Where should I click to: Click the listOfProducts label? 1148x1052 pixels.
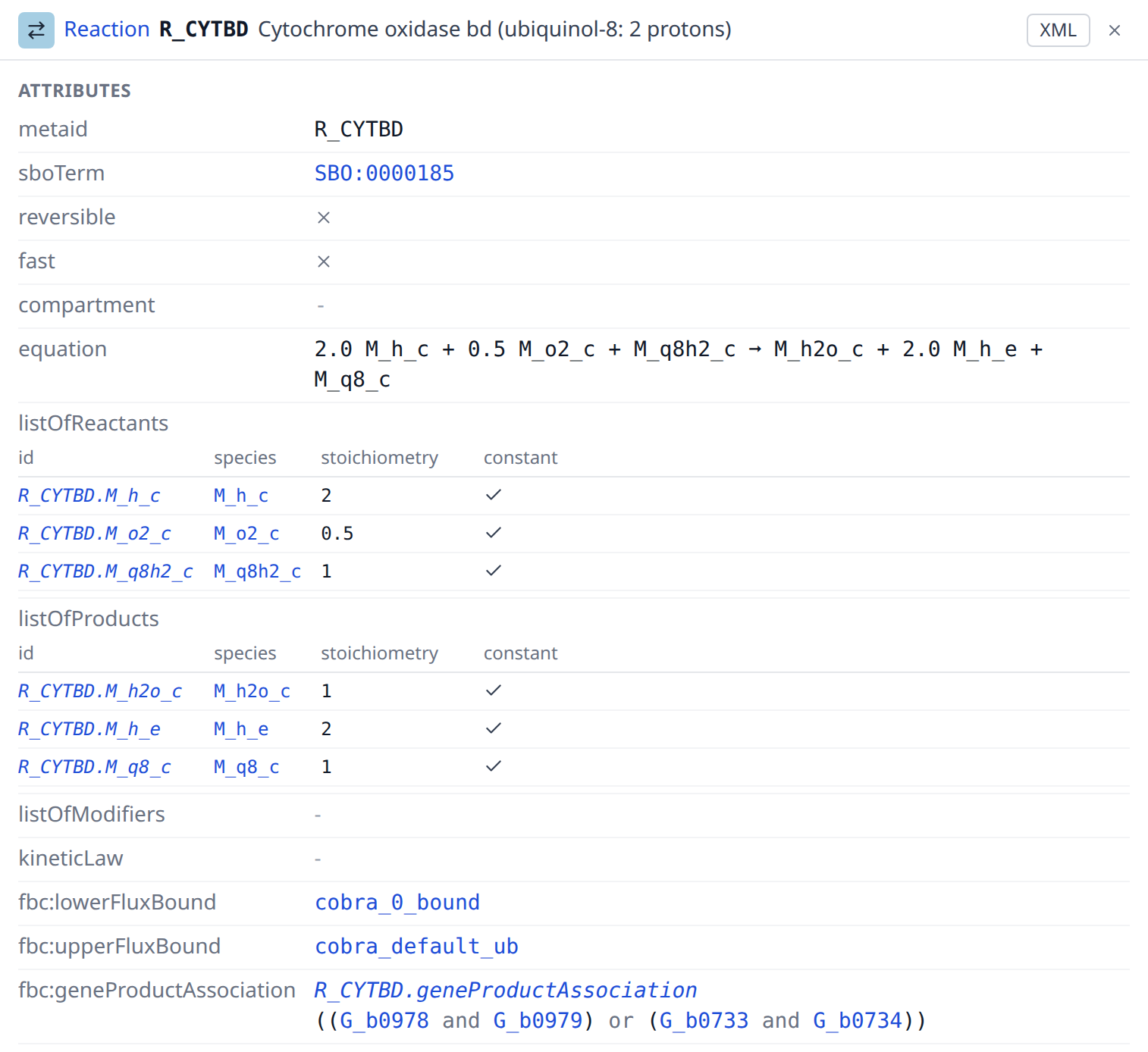(x=89, y=618)
